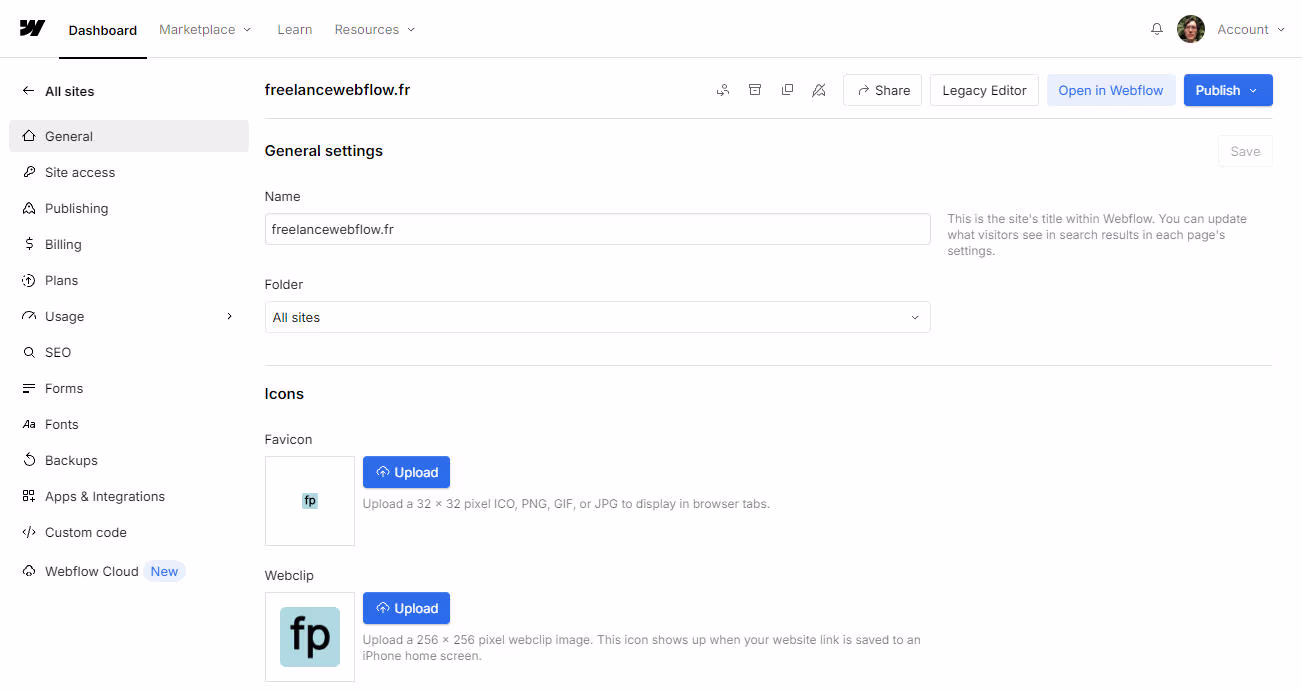Viewport: 1302px width, 691px height.
Task: Return to All sites
Action: point(69,91)
